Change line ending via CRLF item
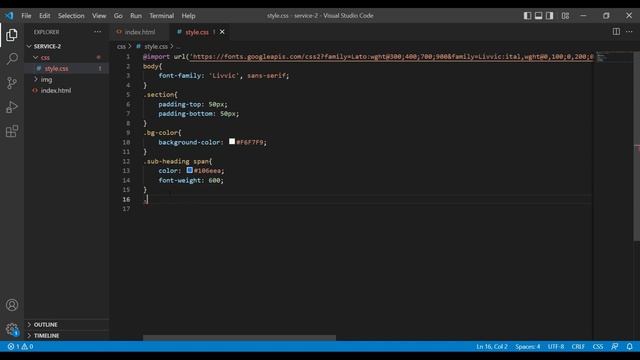640x360 pixels. coord(578,347)
